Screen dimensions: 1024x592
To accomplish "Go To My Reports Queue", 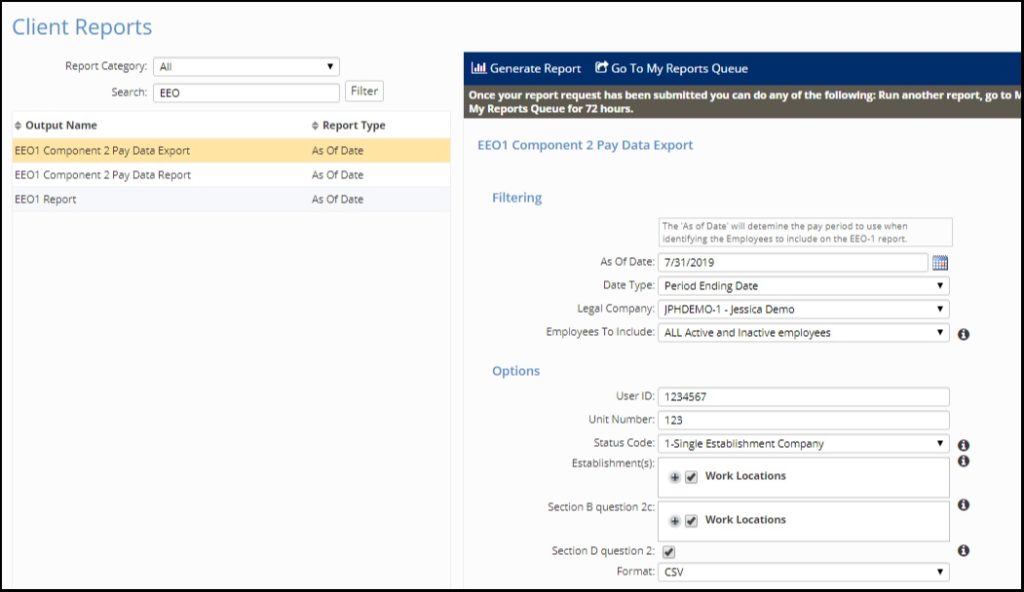I will (671, 68).
